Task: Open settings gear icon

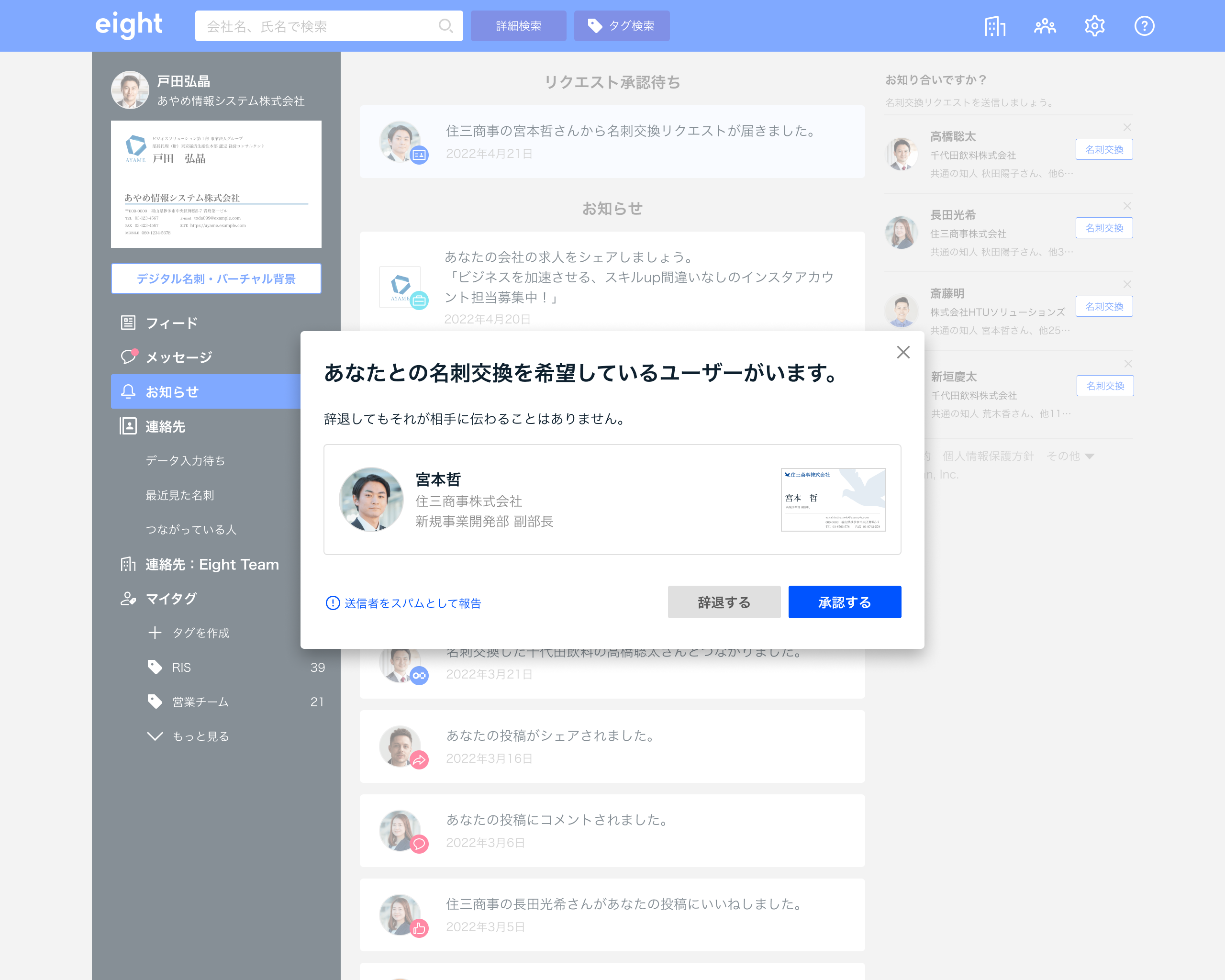Action: (1094, 26)
